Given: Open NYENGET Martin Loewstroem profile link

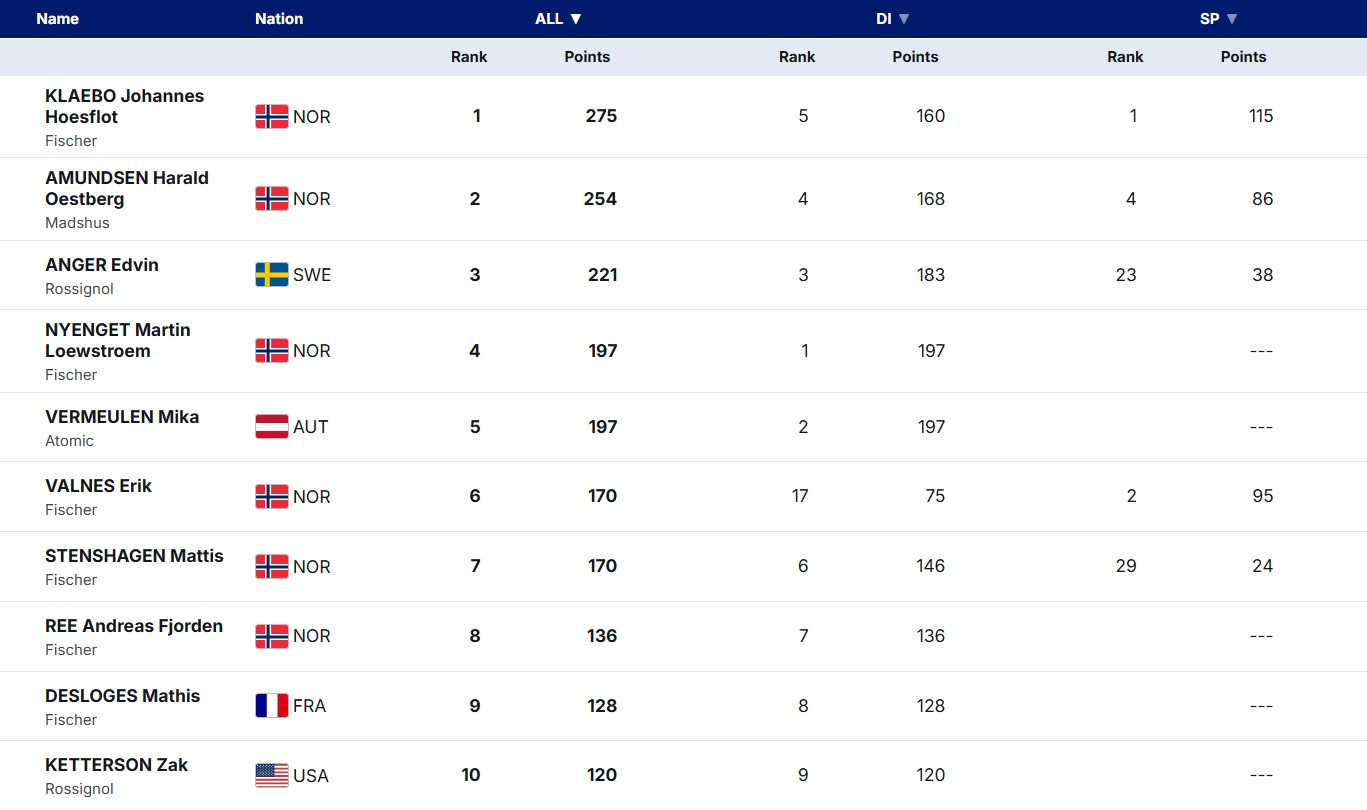Looking at the screenshot, I should pos(117,340).
